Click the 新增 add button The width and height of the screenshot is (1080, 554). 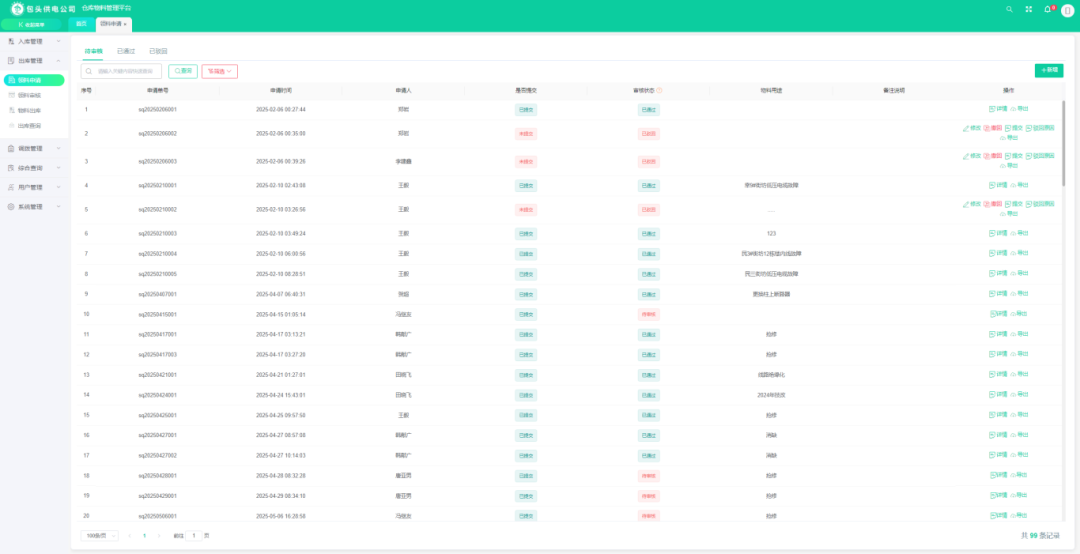click(1048, 70)
